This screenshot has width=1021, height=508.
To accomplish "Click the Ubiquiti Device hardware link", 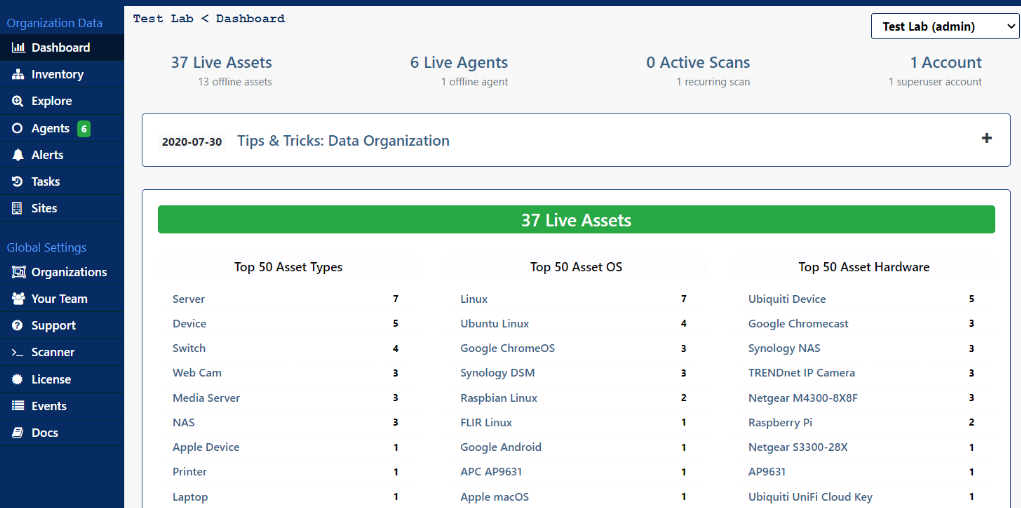I will coord(787,299).
